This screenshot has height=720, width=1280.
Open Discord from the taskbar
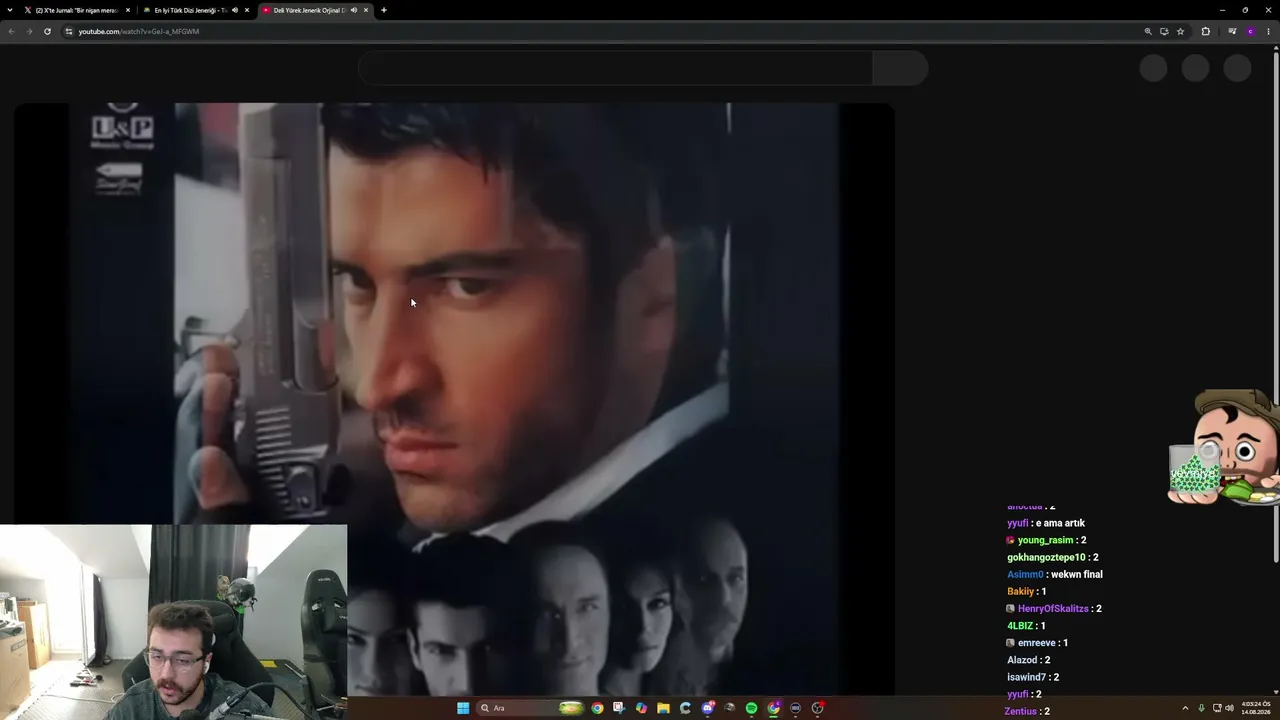(x=708, y=708)
